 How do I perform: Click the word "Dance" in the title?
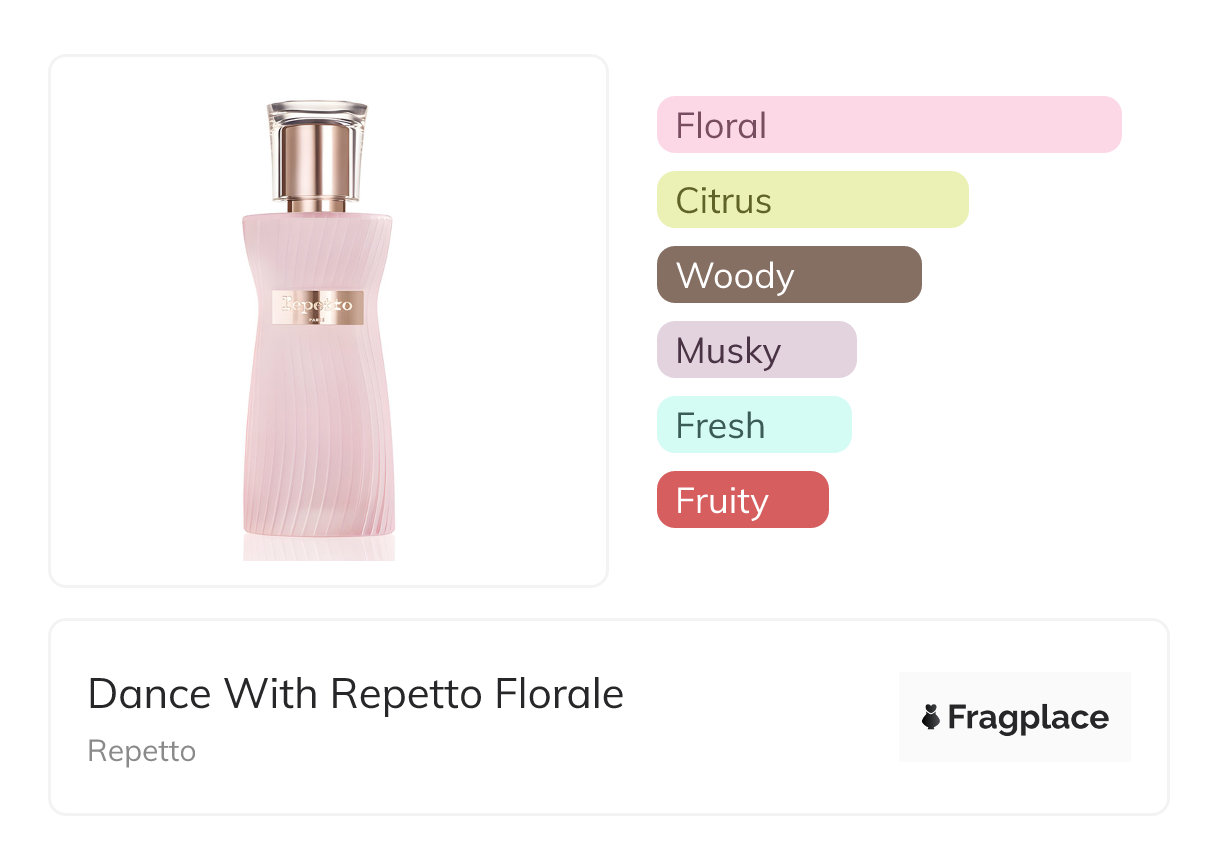(149, 694)
